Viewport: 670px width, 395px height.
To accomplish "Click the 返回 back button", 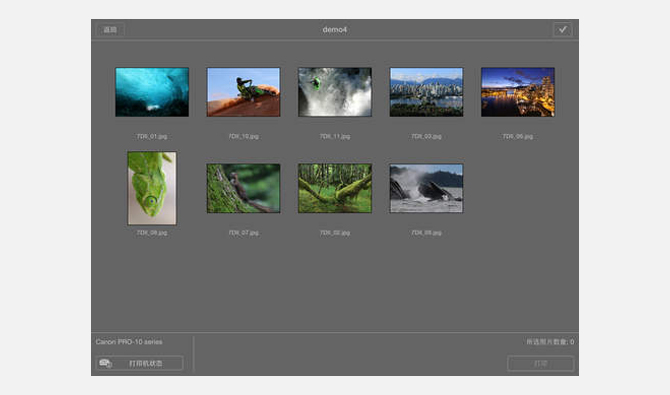I will pyautogui.click(x=110, y=29).
